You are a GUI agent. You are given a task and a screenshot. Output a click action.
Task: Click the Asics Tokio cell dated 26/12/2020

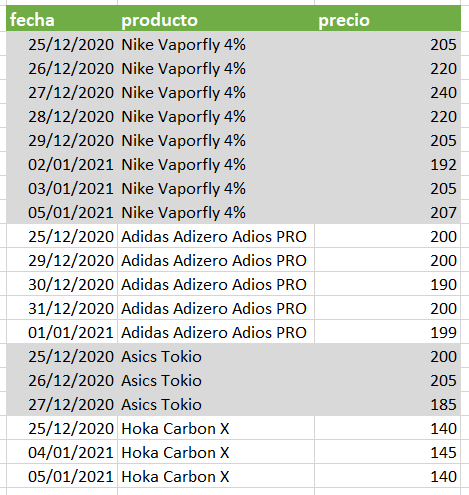point(216,381)
